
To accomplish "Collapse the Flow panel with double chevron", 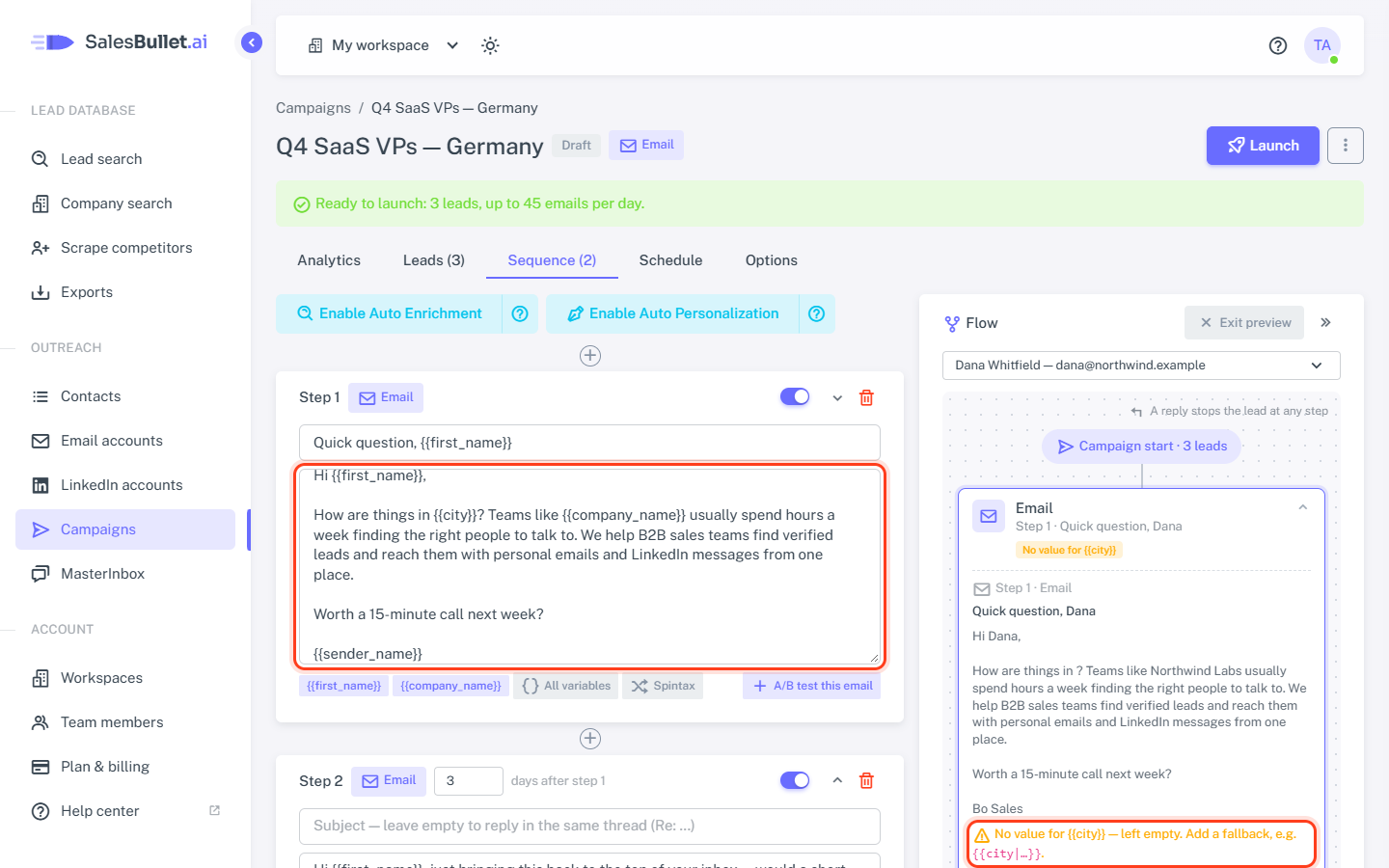I will [x=1326, y=323].
